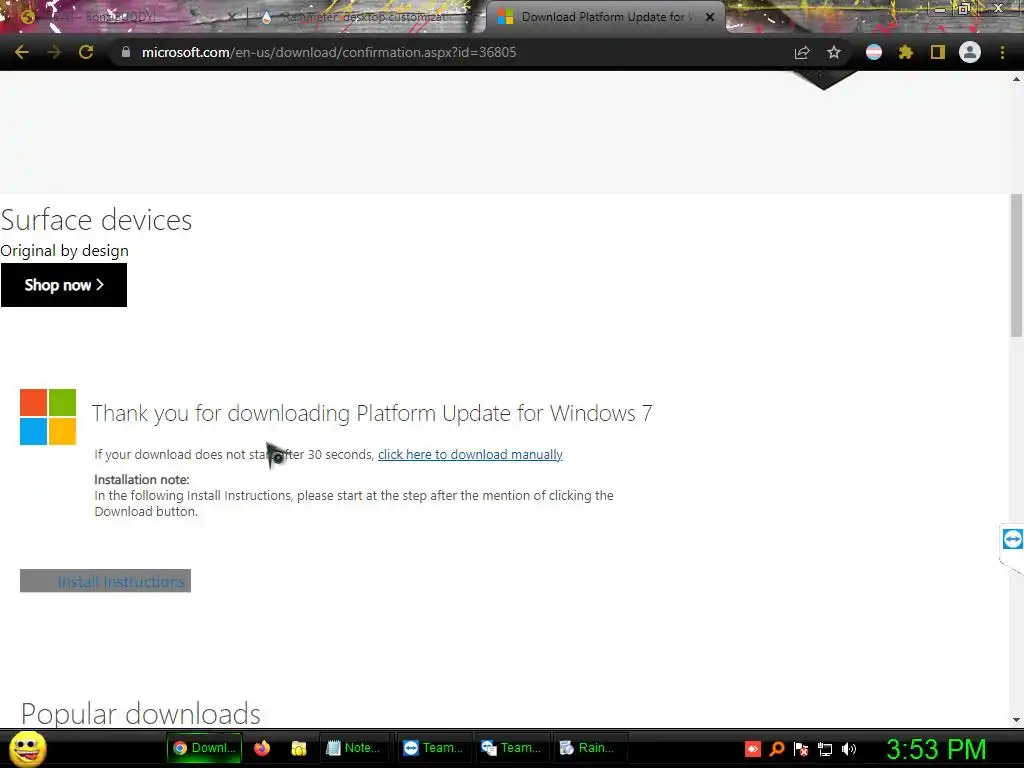This screenshot has height=768, width=1024.
Task: Click the Shop now button
Action: tap(64, 285)
